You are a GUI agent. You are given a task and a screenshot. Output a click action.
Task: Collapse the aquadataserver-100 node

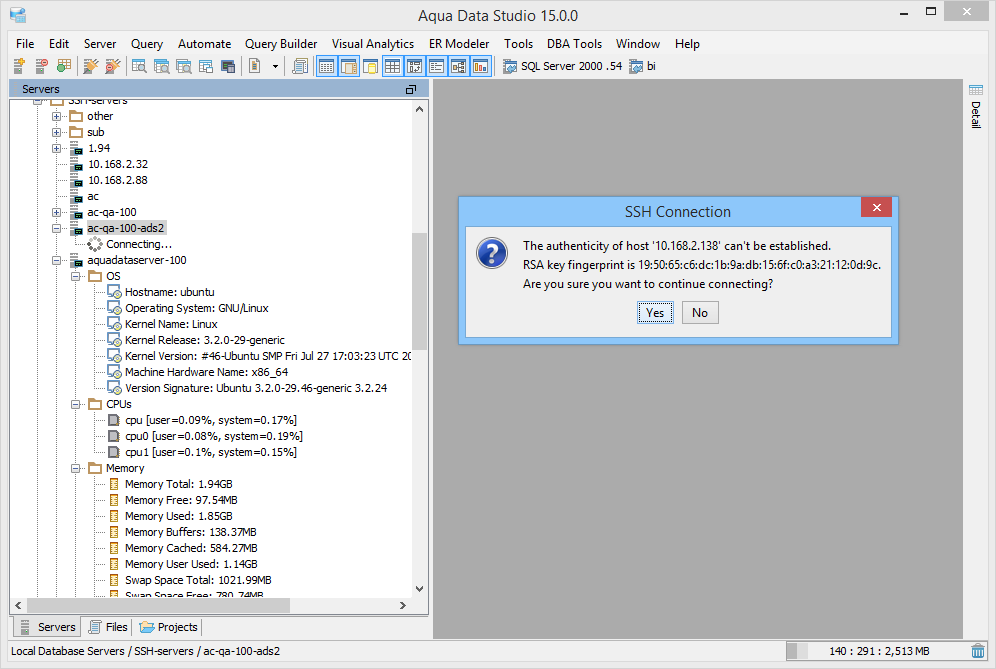[57, 260]
